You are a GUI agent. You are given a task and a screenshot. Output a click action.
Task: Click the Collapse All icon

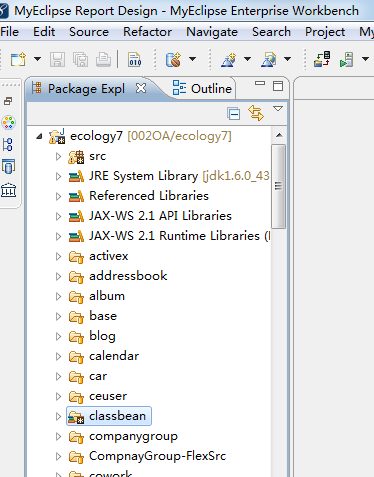coord(234,114)
